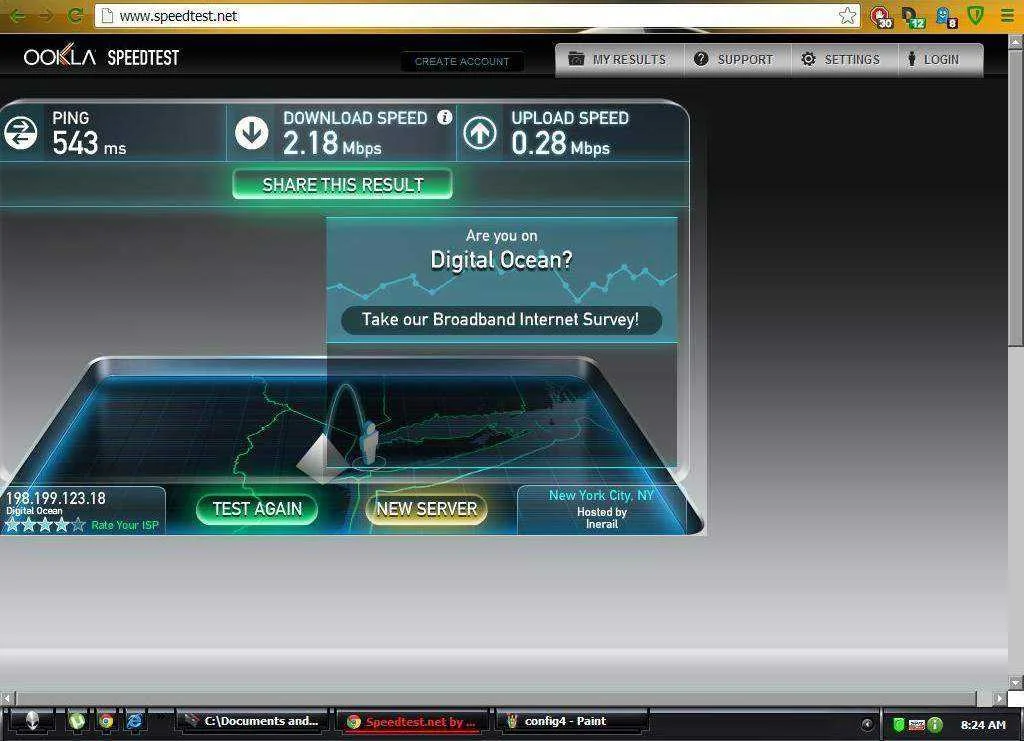
Task: Click the horizontal scrollbar right arrow
Action: coord(1000,699)
